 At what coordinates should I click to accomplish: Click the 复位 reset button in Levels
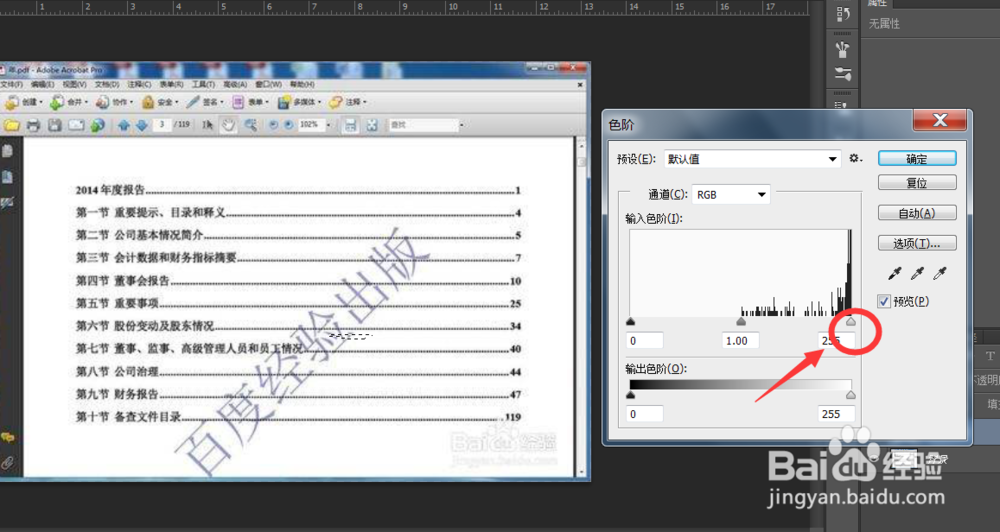917,182
